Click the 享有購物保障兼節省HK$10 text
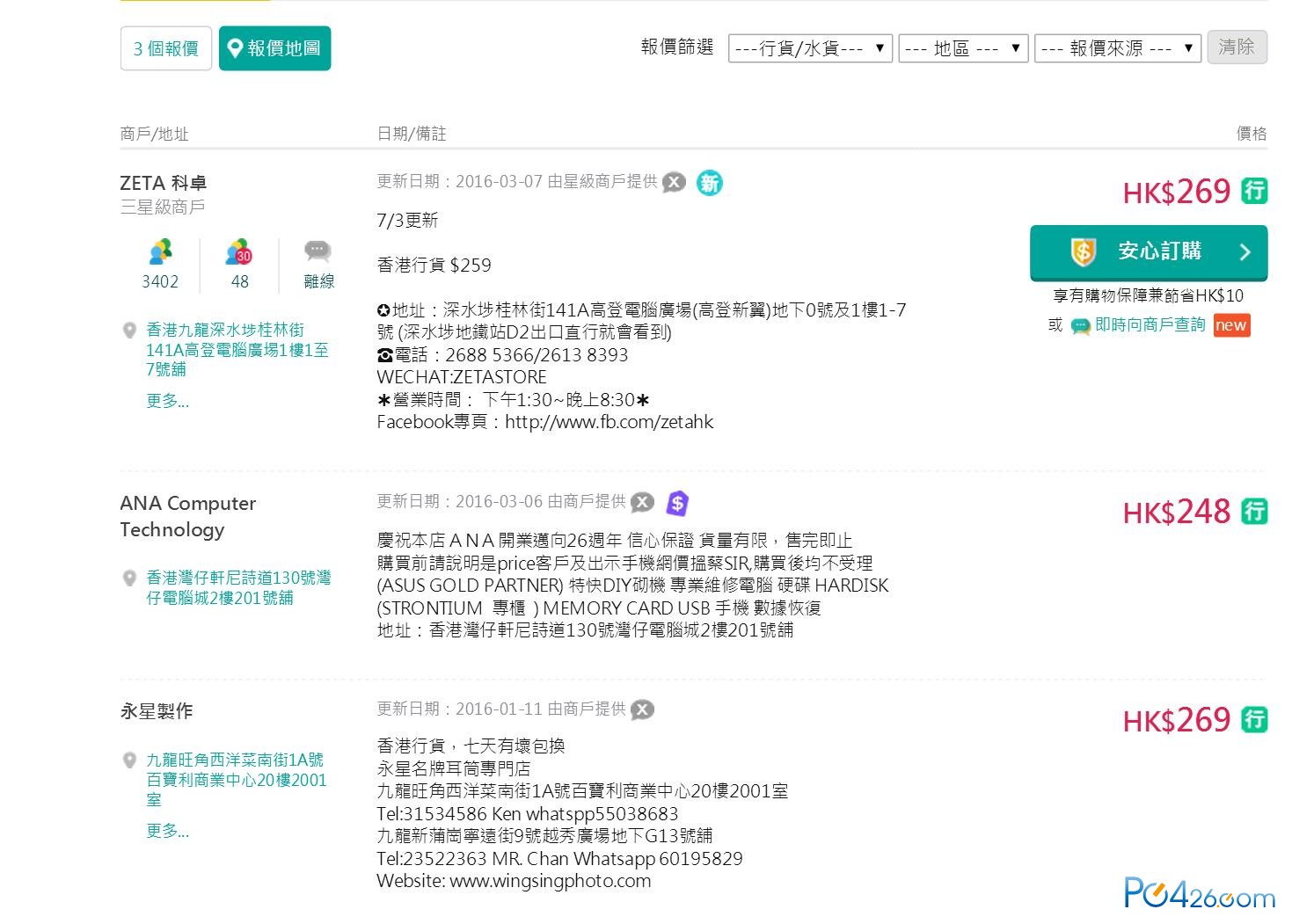Image resolution: width=1292 pixels, height=924 pixels. click(1149, 295)
